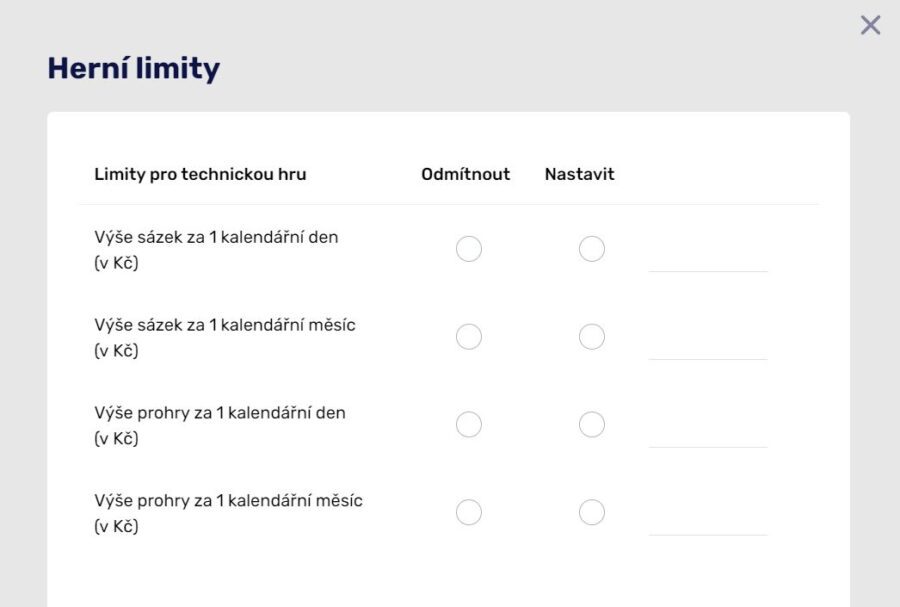Click the Nastavit column header
Screen dimensions: 900x607
tap(579, 174)
